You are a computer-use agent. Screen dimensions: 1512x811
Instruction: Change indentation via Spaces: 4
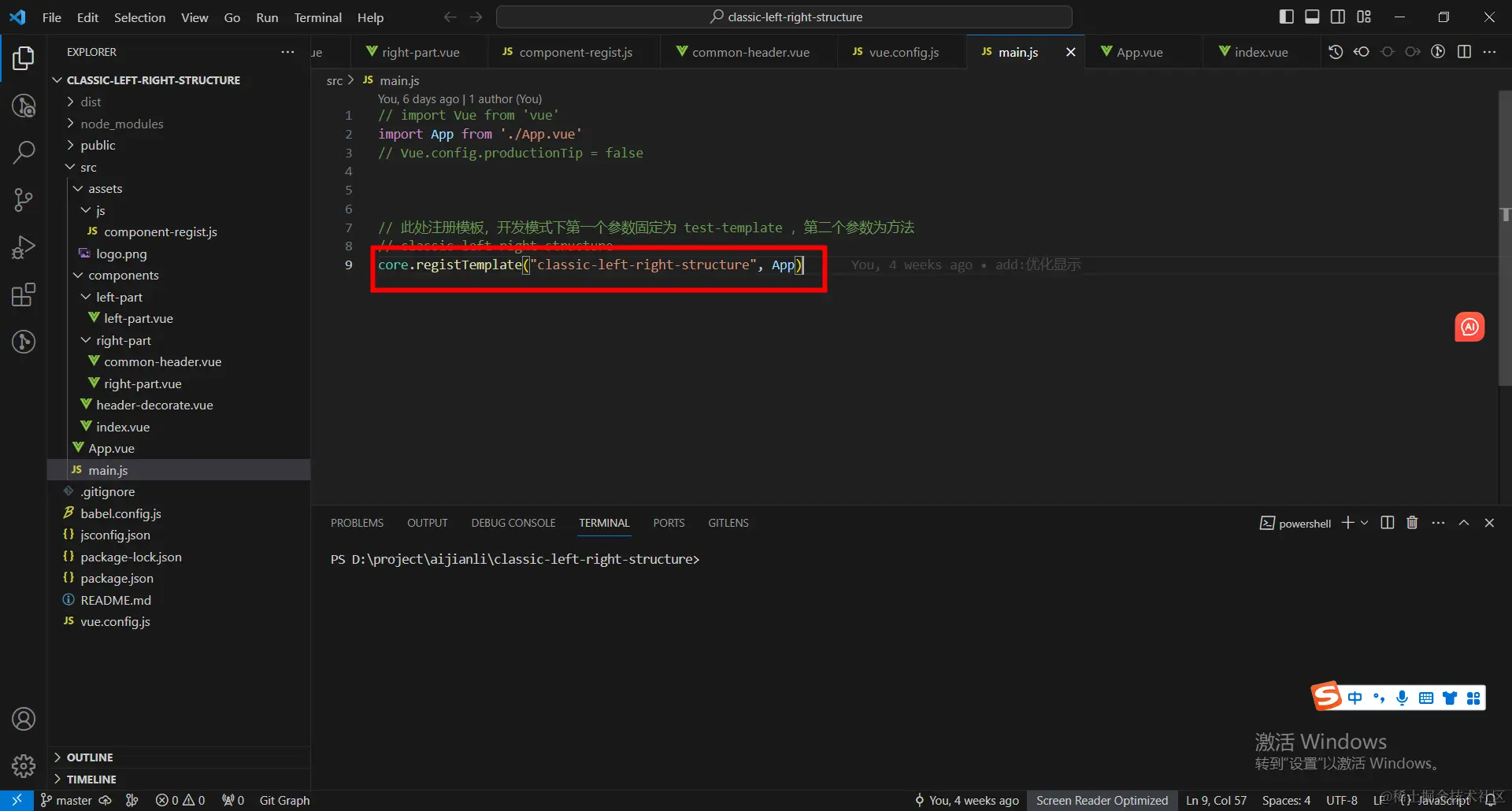1286,800
